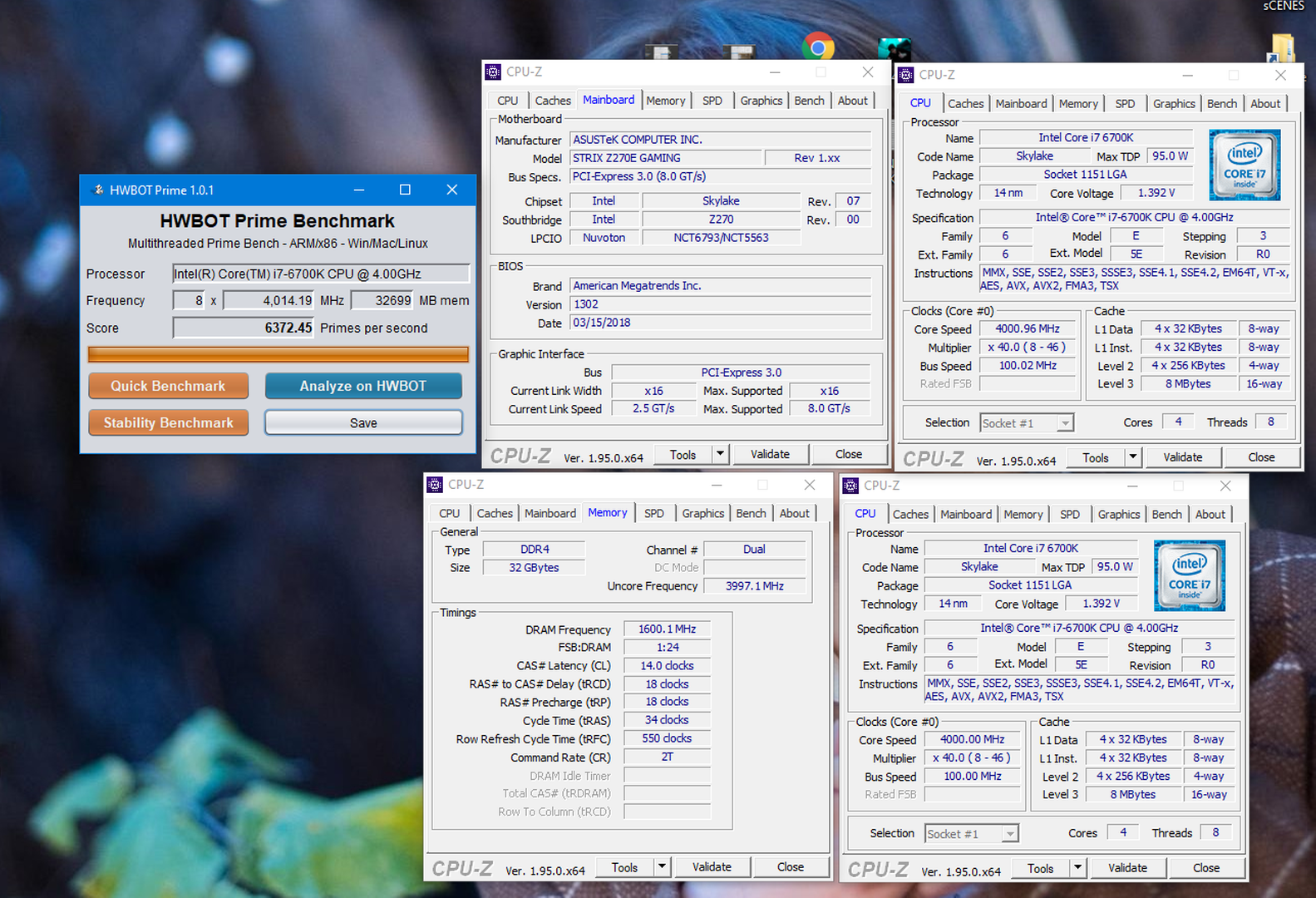Open Bench tab in Mainboard CPU-Z window

(x=810, y=101)
